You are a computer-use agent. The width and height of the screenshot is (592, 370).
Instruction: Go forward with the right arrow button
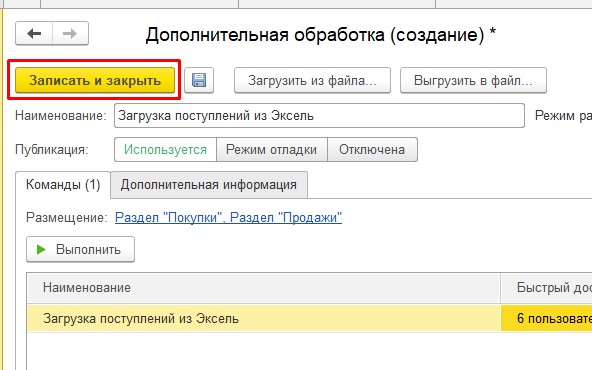coord(70,34)
